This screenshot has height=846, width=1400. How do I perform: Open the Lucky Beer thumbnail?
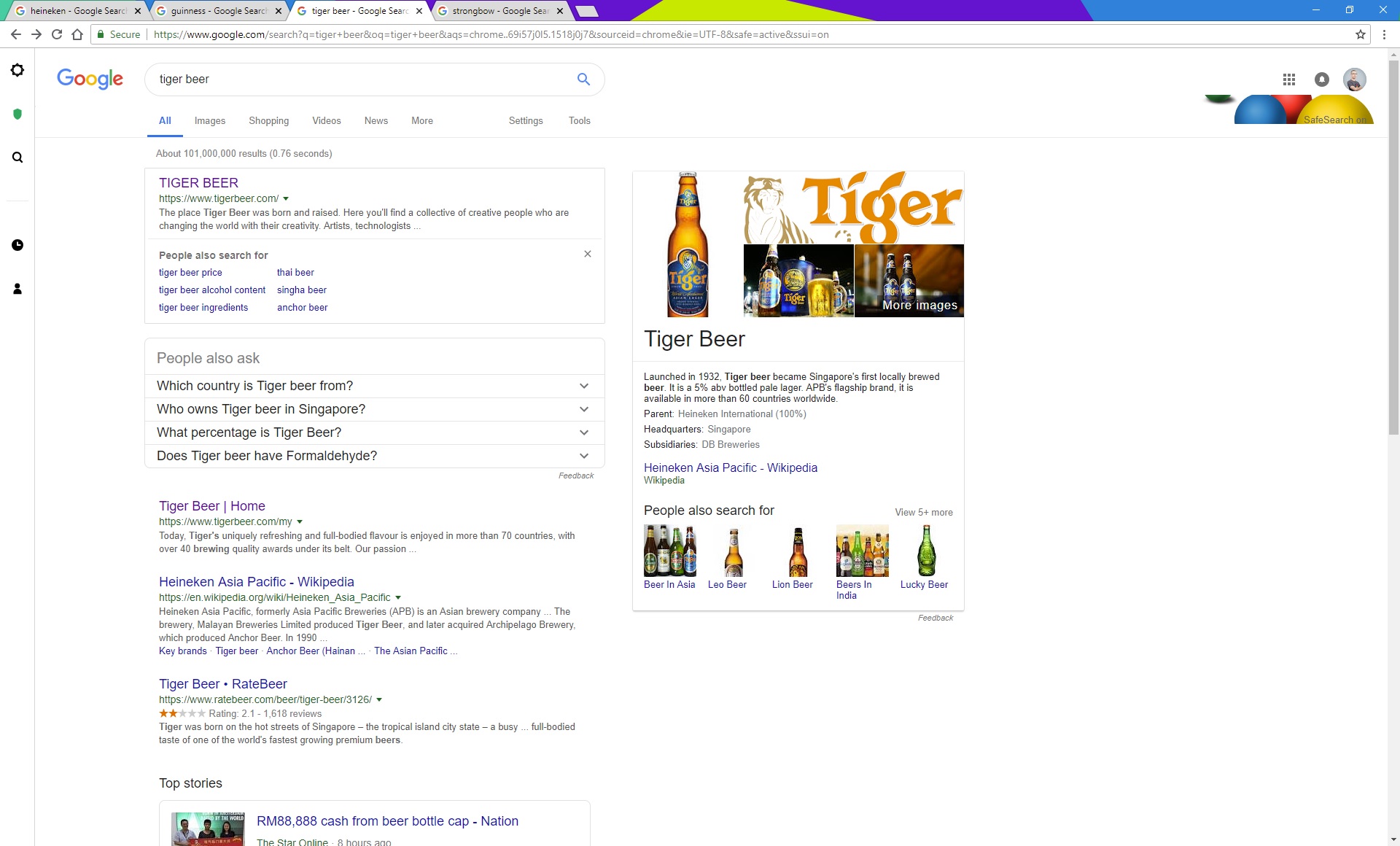coord(926,551)
